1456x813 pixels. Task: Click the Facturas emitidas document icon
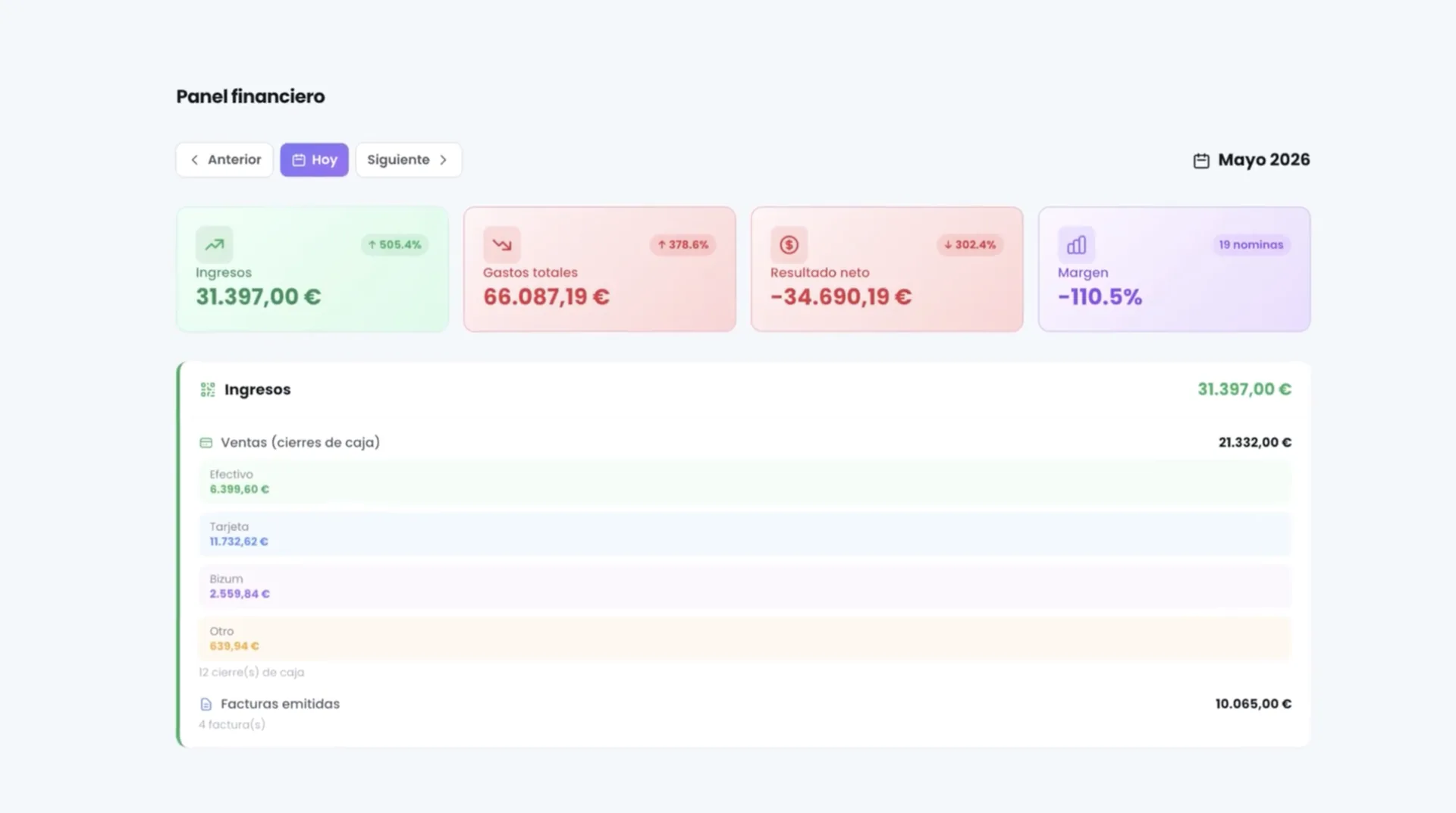tap(206, 704)
